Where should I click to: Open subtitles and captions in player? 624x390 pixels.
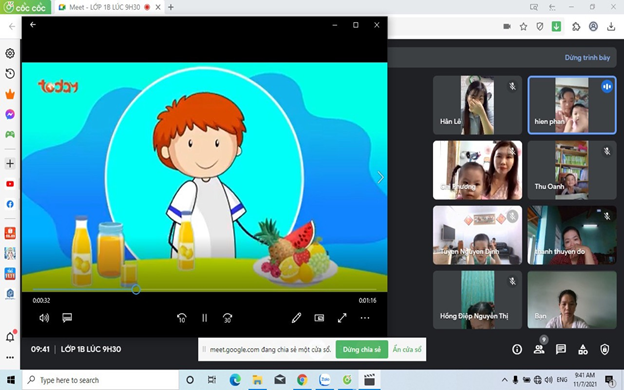67,318
